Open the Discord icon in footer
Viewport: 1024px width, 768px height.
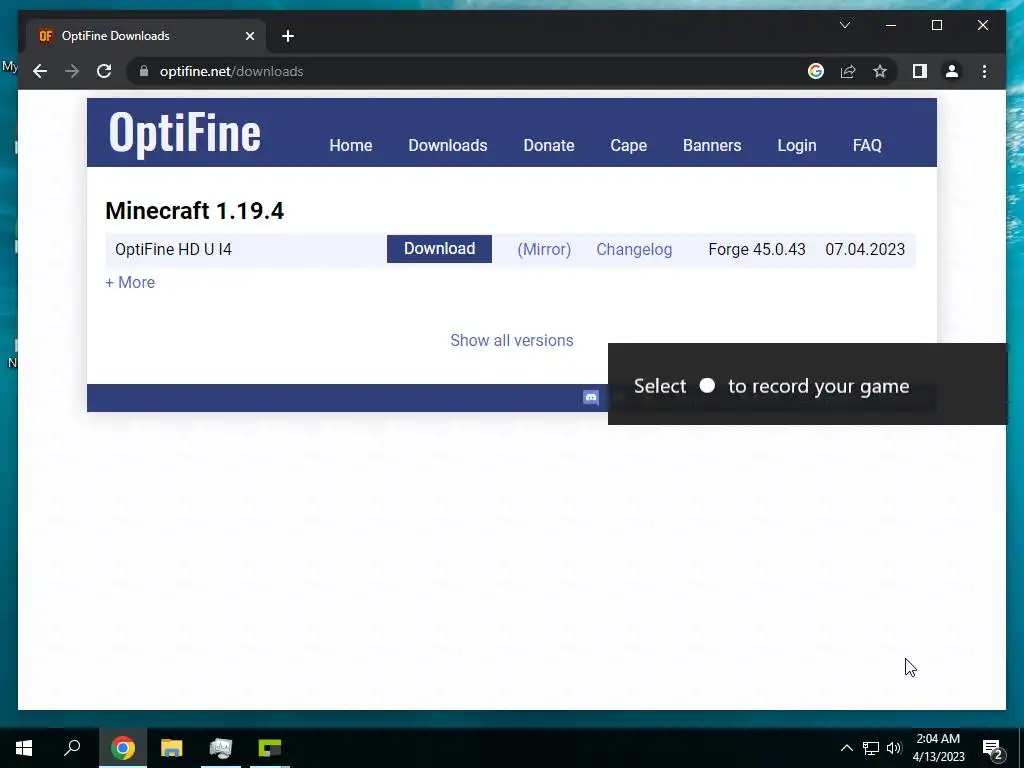(x=590, y=398)
